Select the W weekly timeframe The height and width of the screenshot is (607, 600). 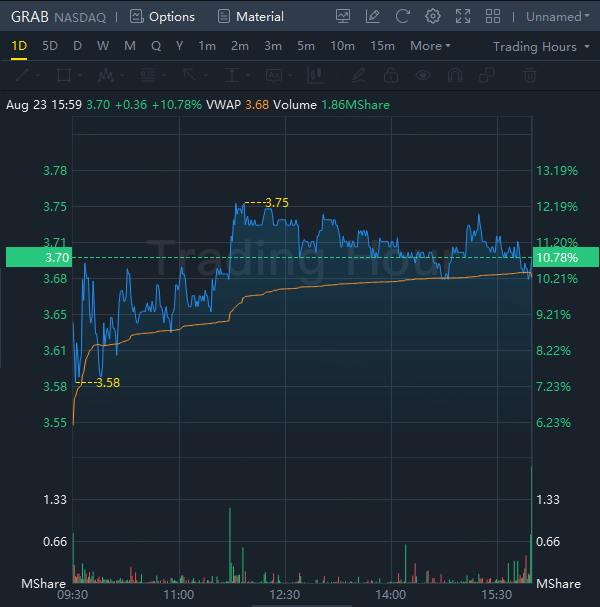(103, 46)
